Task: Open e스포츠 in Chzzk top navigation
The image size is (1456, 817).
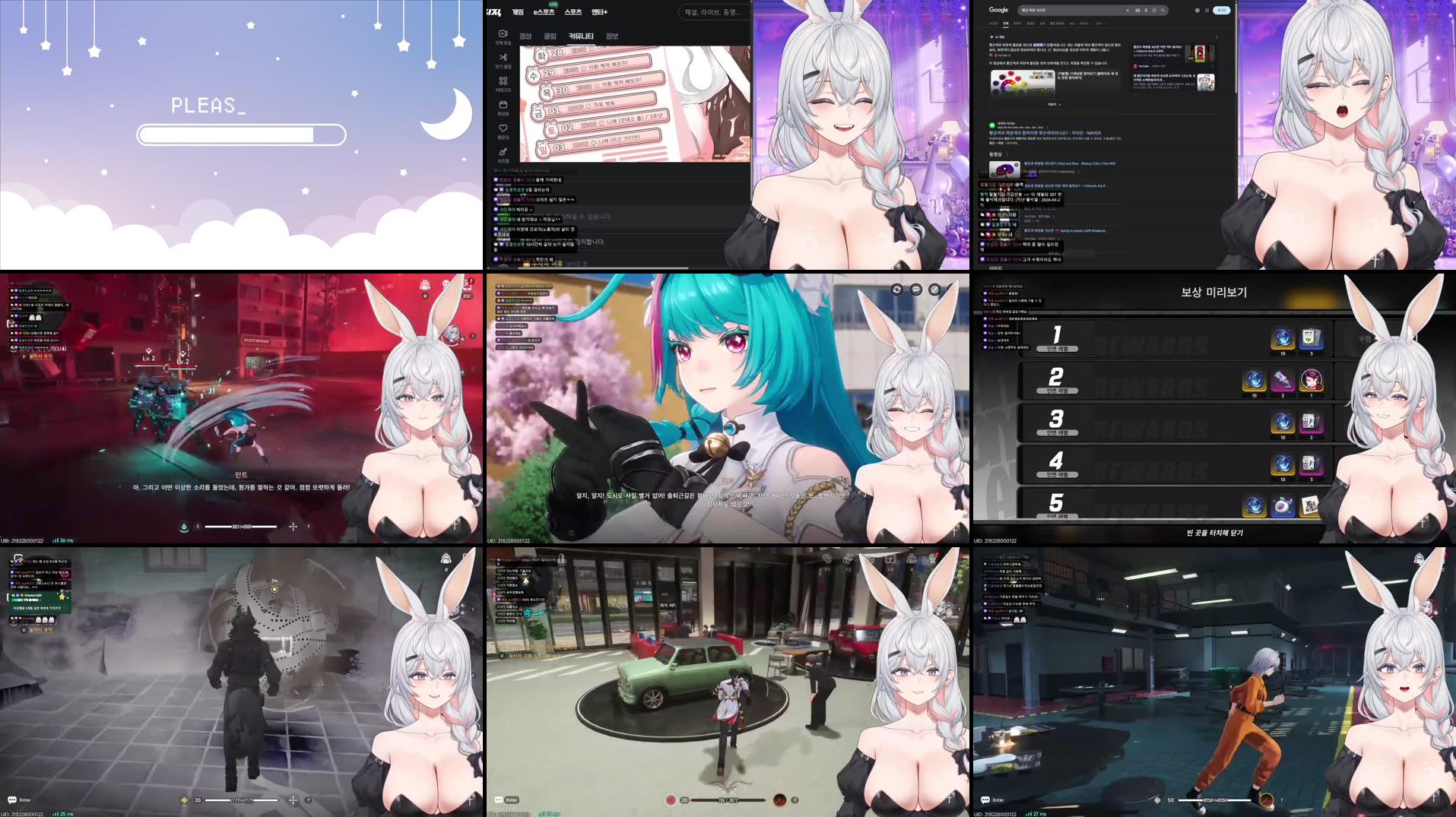Action: point(544,11)
